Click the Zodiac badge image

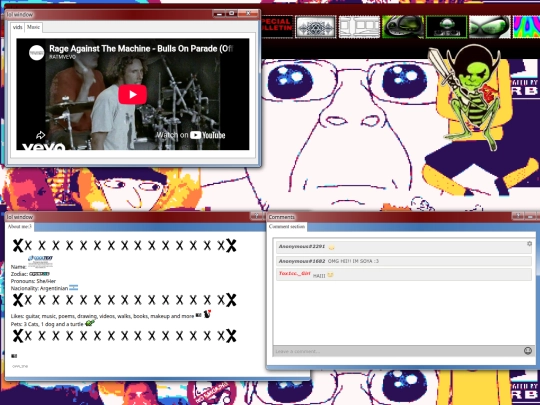39,274
